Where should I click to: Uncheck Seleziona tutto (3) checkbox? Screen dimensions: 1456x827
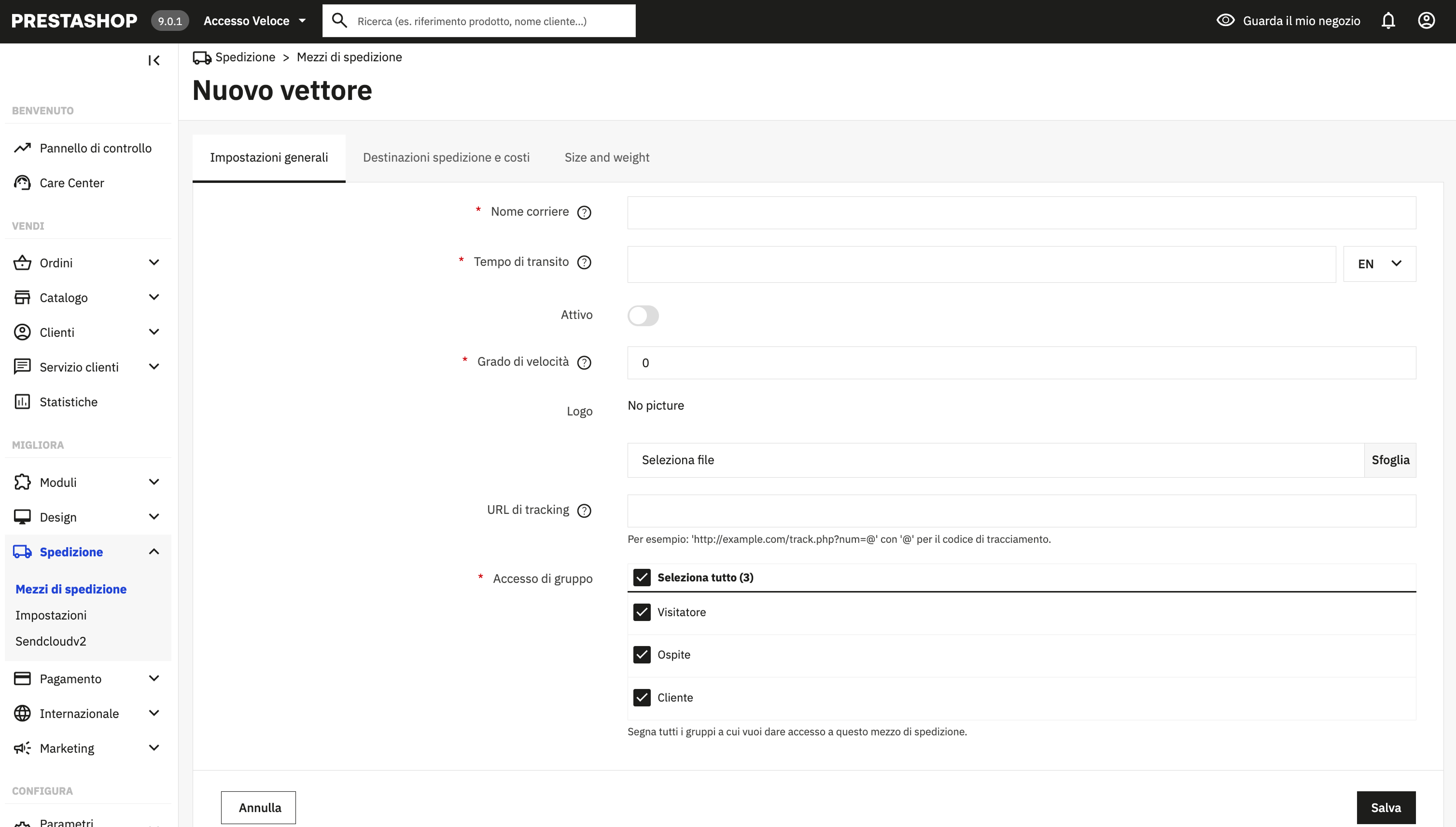642,578
